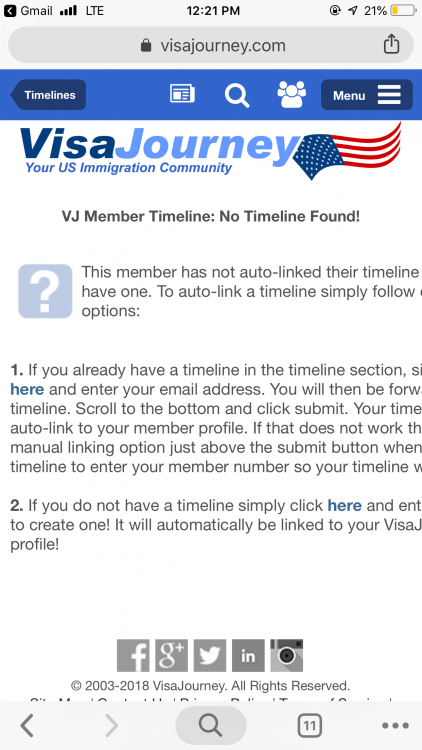Return to Gmail via status bar back
The image size is (422, 750).
(28, 11)
